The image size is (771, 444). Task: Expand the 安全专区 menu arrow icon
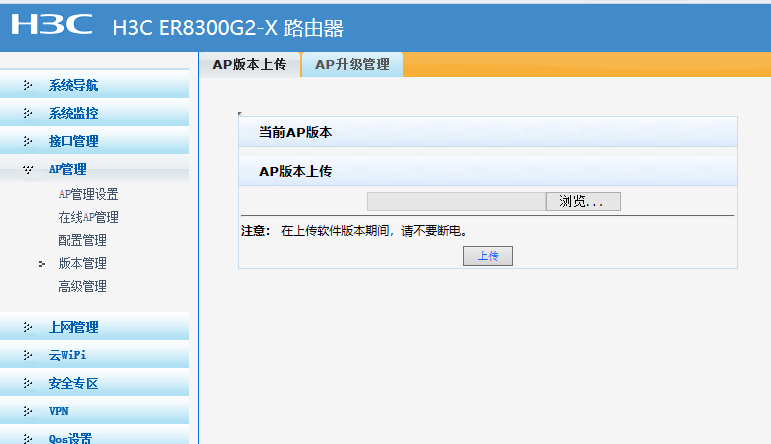coord(28,383)
